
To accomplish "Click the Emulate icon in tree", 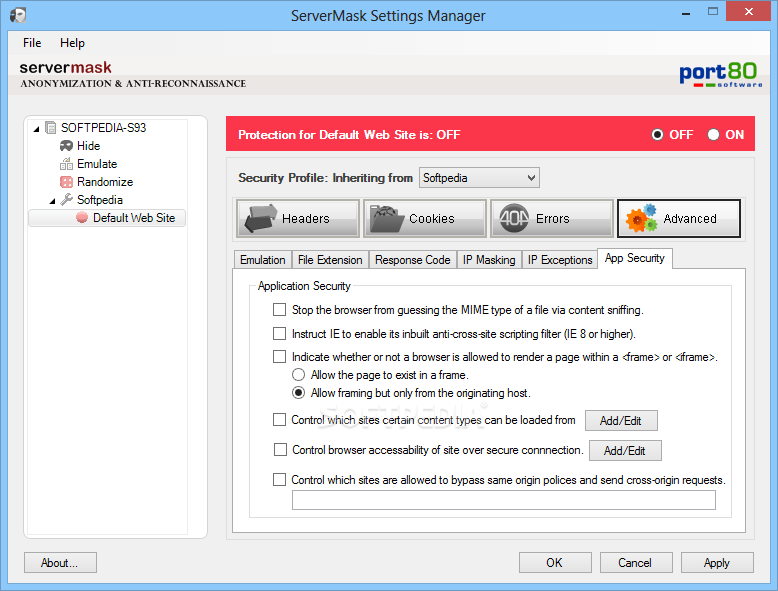I will (66, 164).
